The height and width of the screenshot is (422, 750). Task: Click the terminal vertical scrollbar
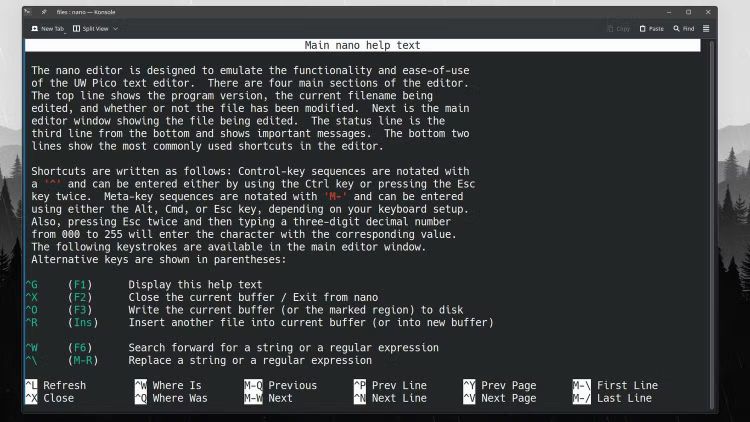coord(712,224)
